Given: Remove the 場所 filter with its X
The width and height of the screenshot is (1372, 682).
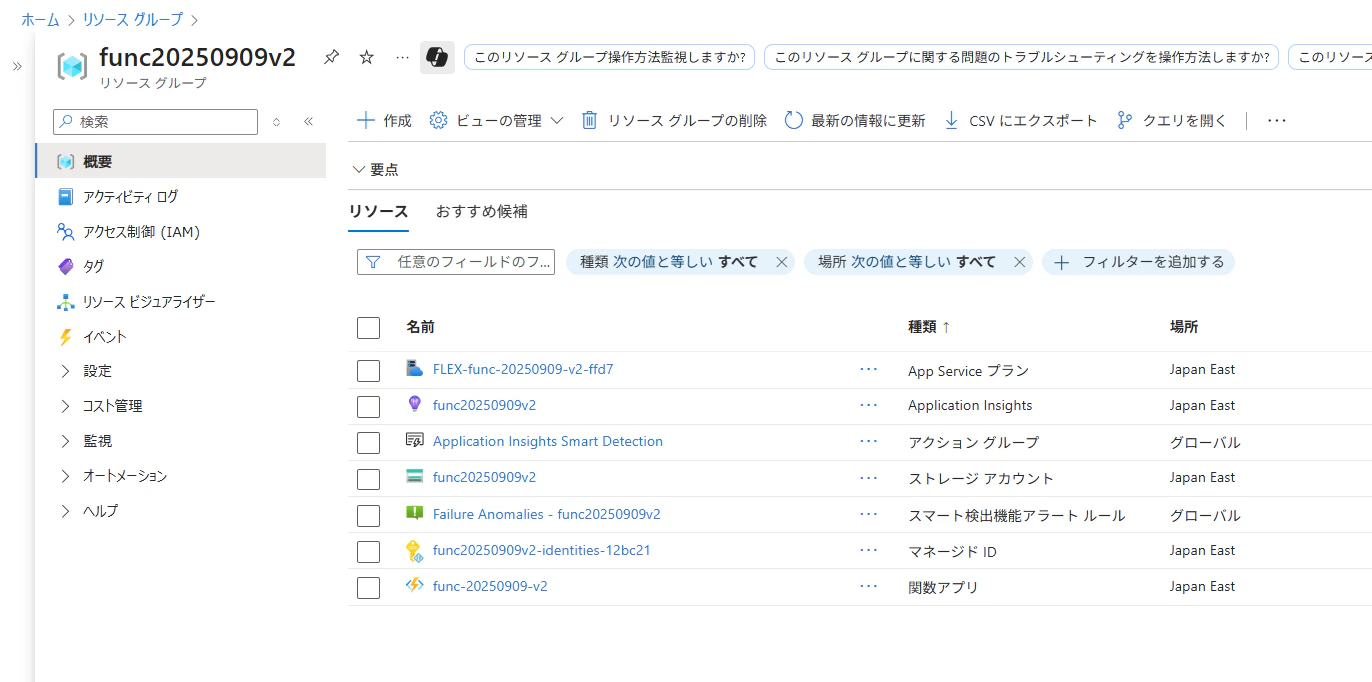Looking at the screenshot, I should click(x=1020, y=262).
